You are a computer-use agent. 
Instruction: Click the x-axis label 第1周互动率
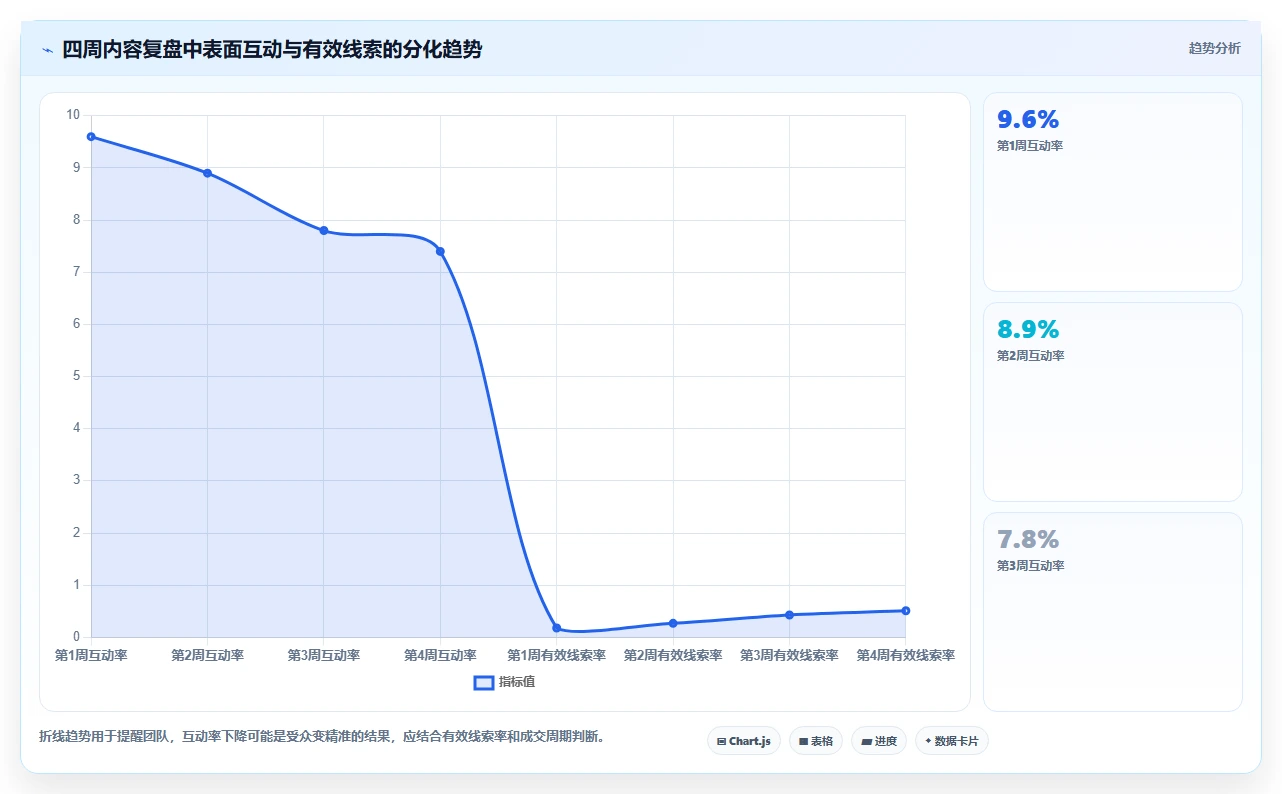pyautogui.click(x=91, y=655)
